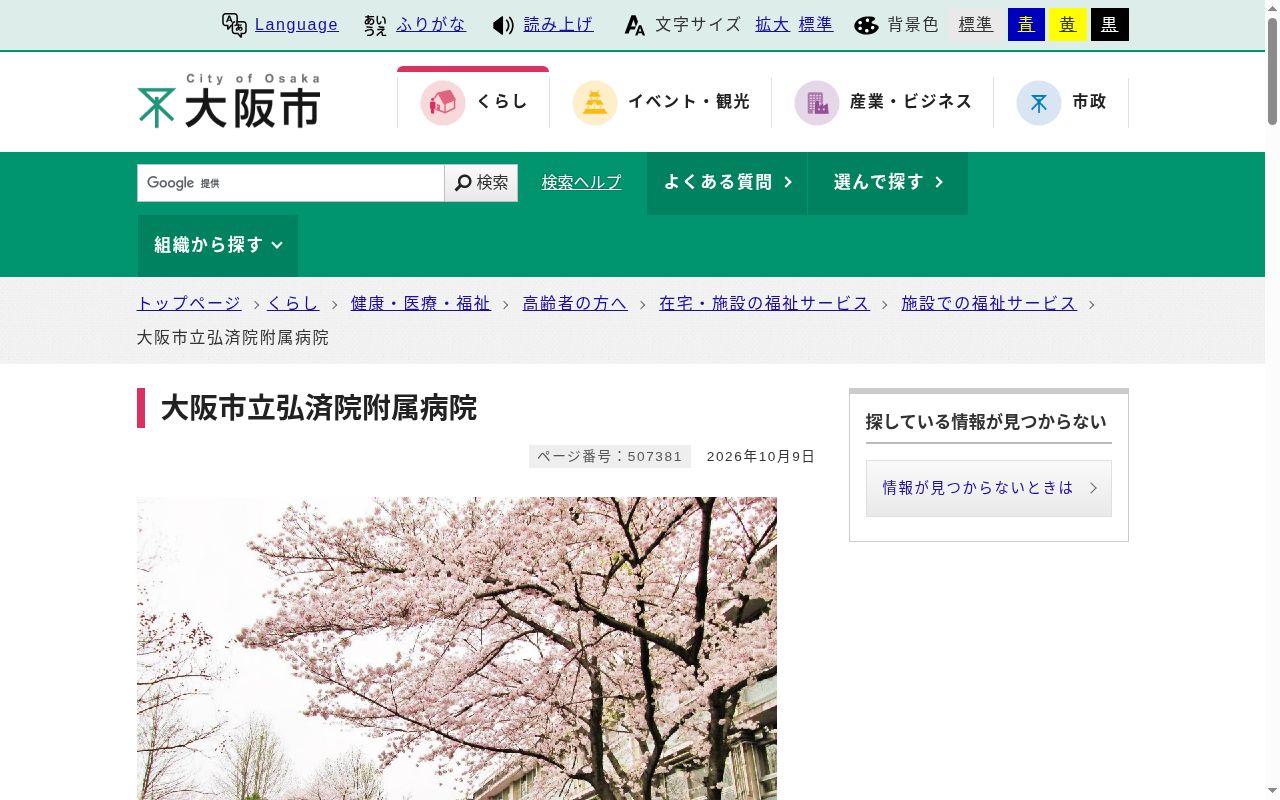Click the blue 市政 city emblem icon

1039,102
